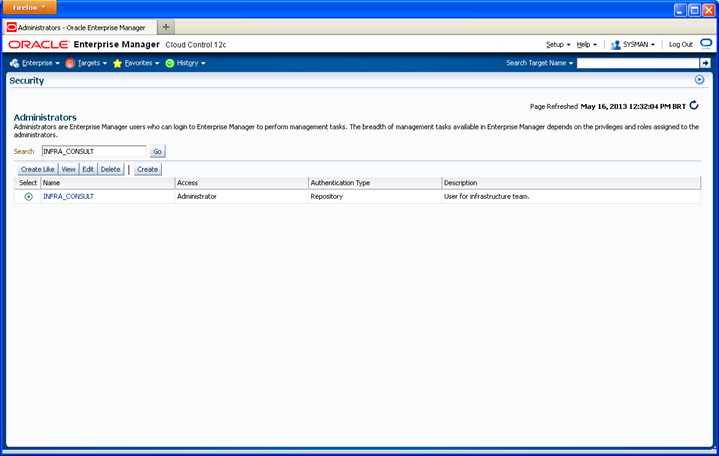
Task: Click the Access column header
Action: tap(242, 183)
